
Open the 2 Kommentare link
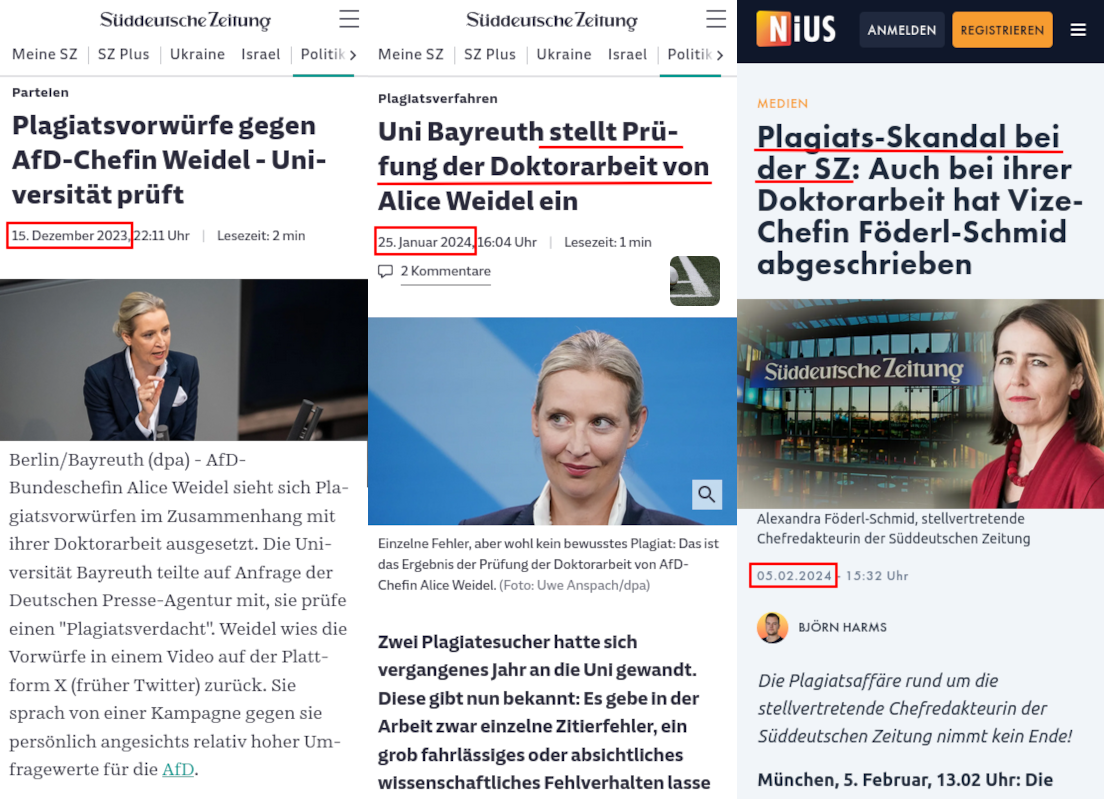click(446, 271)
